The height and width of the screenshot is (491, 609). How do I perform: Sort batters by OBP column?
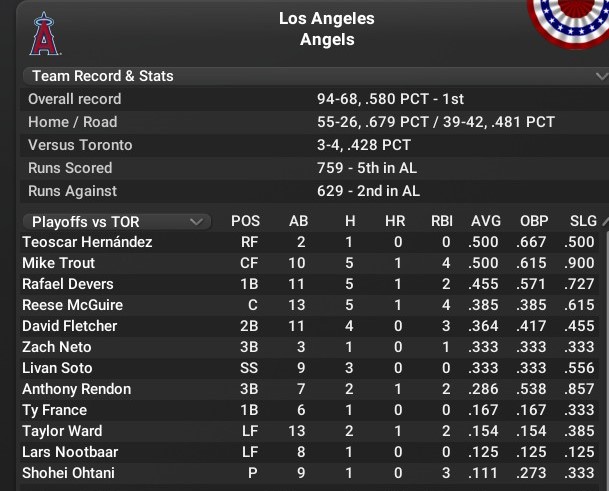point(534,221)
